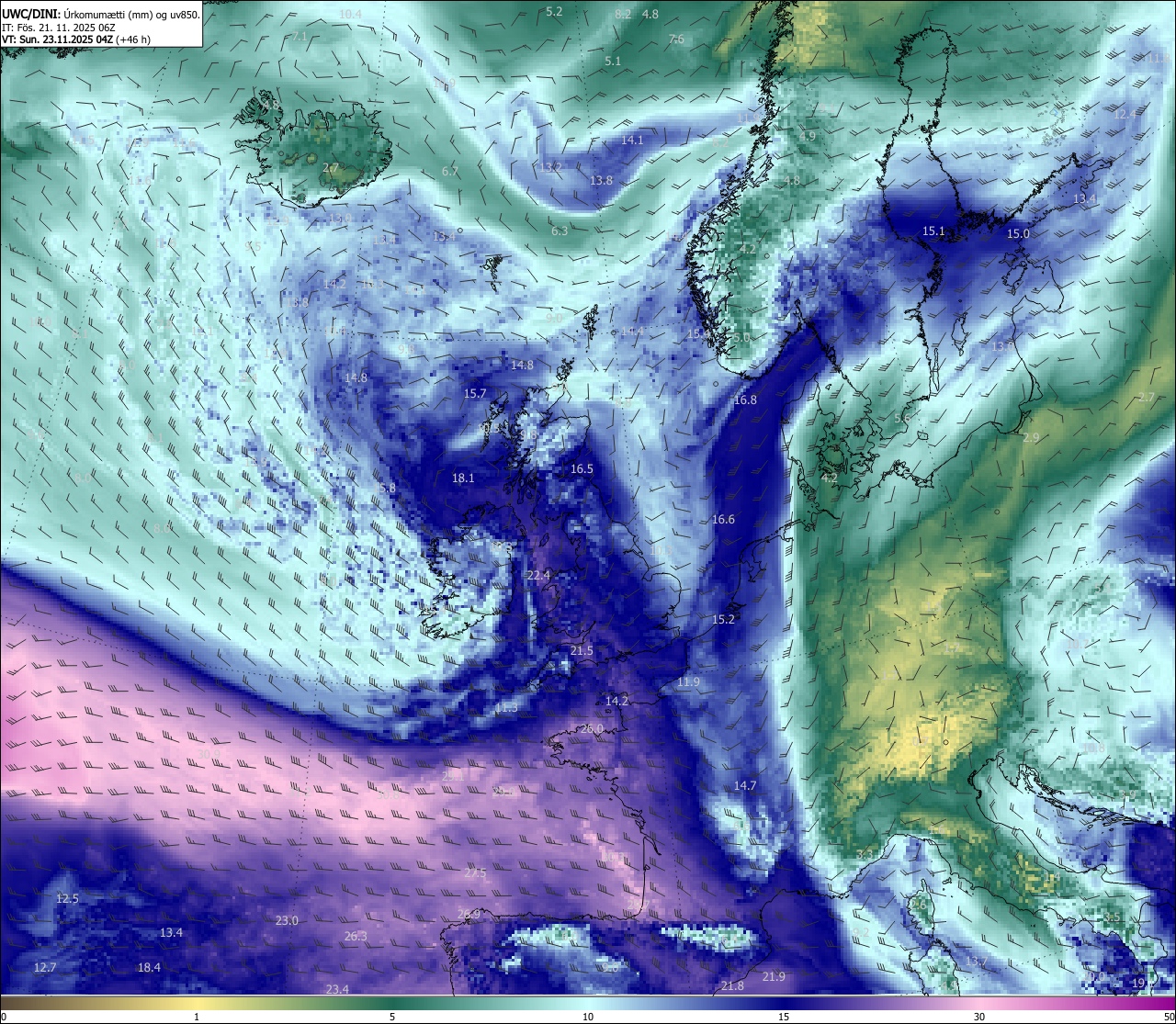
Task: Click the 15.1 value label
Action: pyautogui.click(x=933, y=231)
